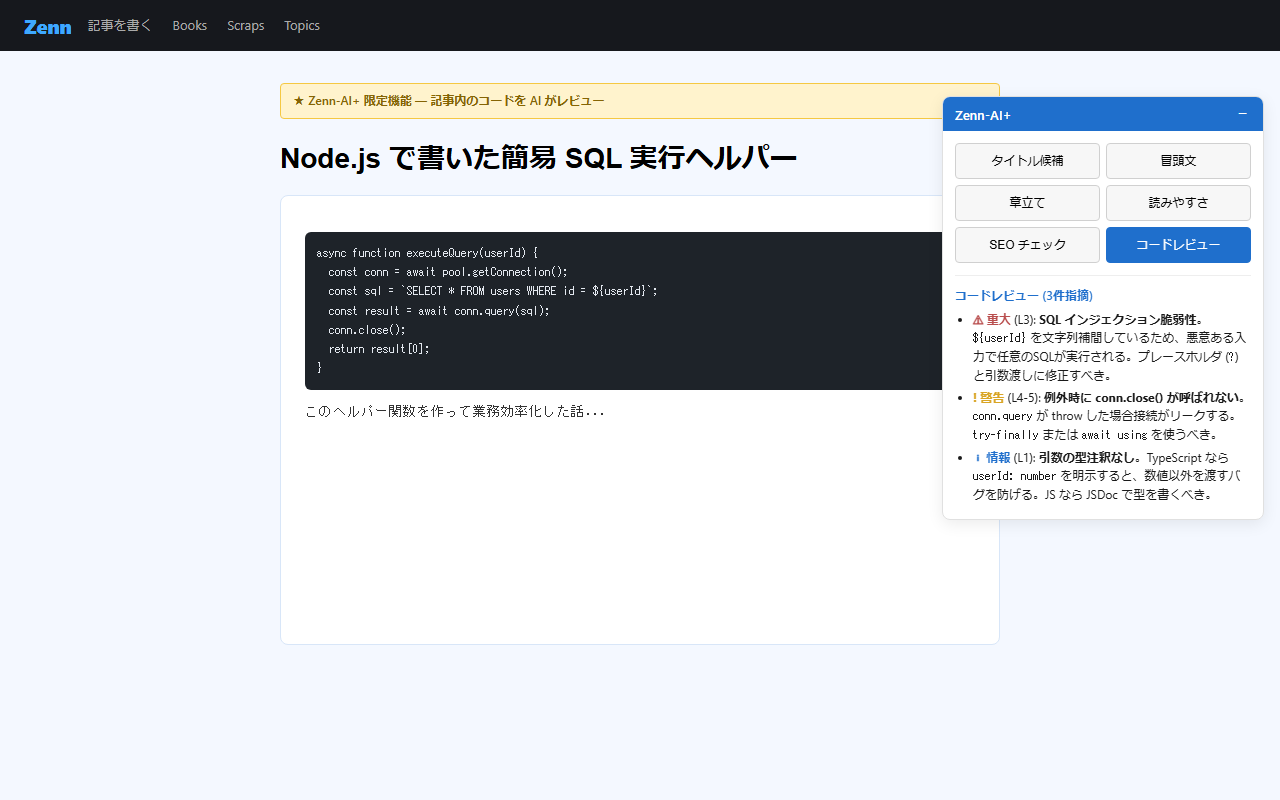
Task: Click the 例外時に conn.close() が呼ばれない finding
Action: 1146,397
